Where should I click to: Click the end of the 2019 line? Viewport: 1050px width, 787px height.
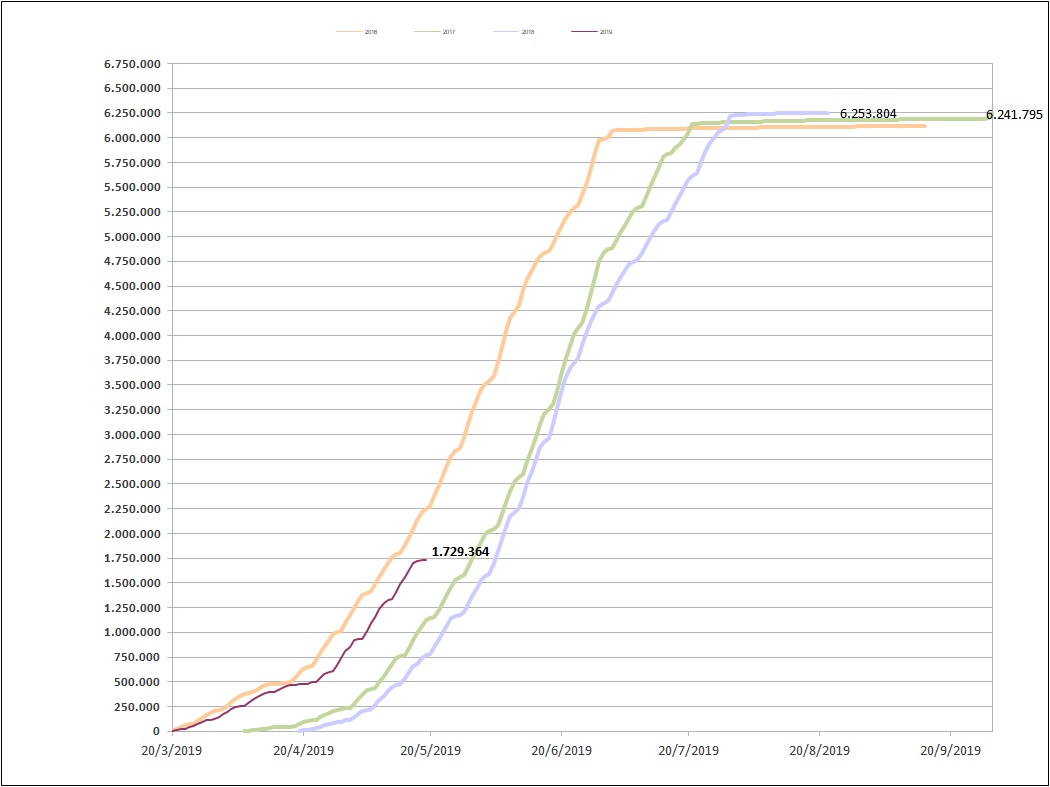(x=426, y=560)
